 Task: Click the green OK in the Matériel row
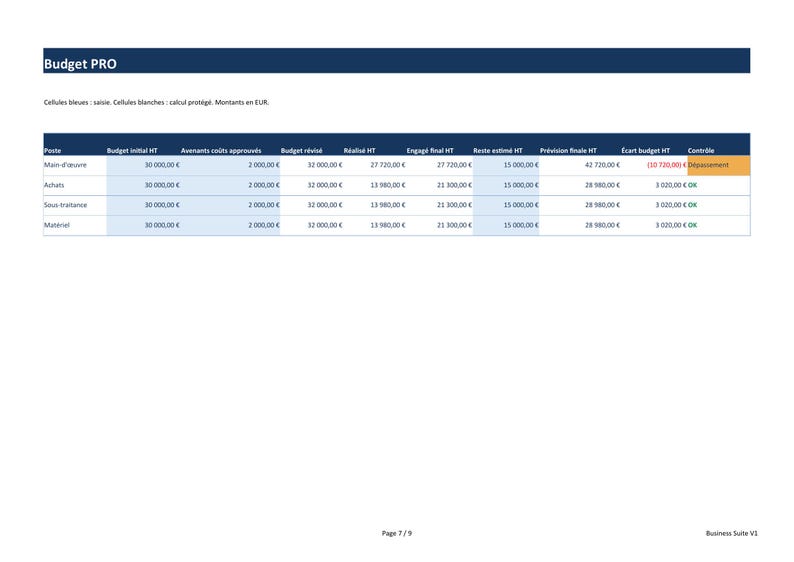pyautogui.click(x=693, y=225)
